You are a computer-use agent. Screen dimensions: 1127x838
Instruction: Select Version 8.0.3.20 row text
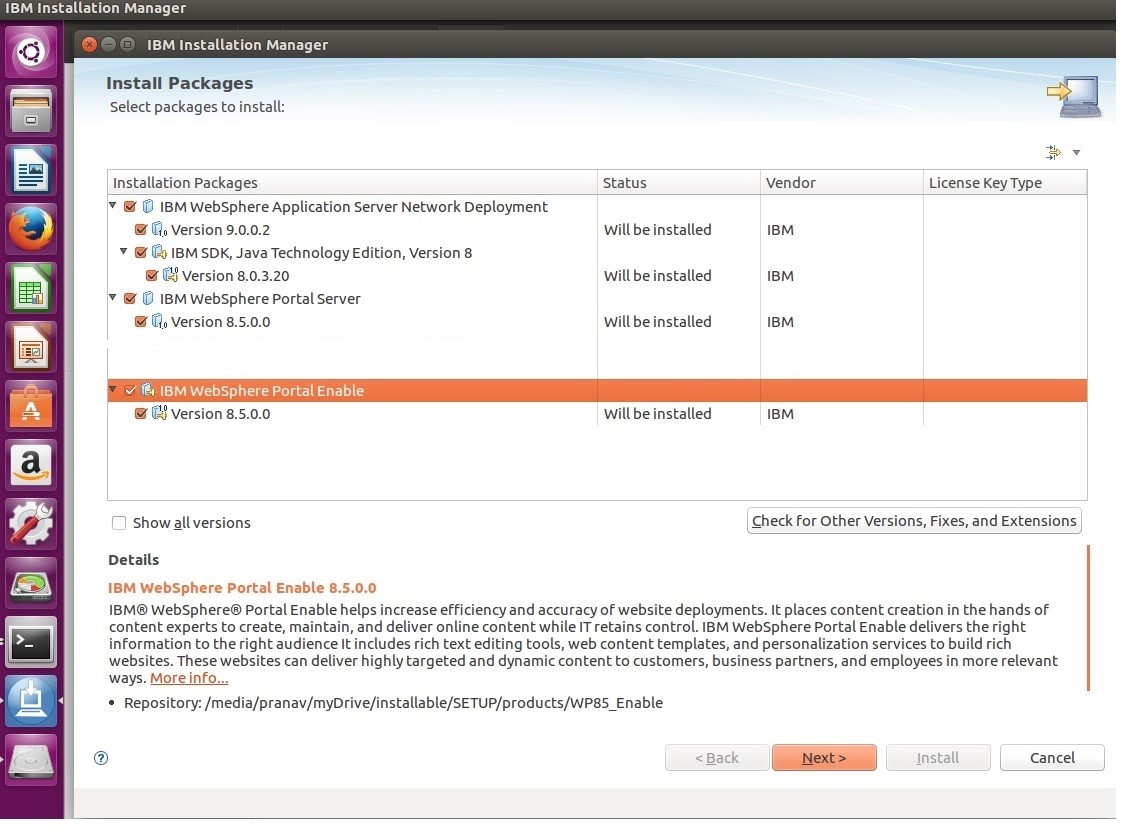tap(235, 276)
